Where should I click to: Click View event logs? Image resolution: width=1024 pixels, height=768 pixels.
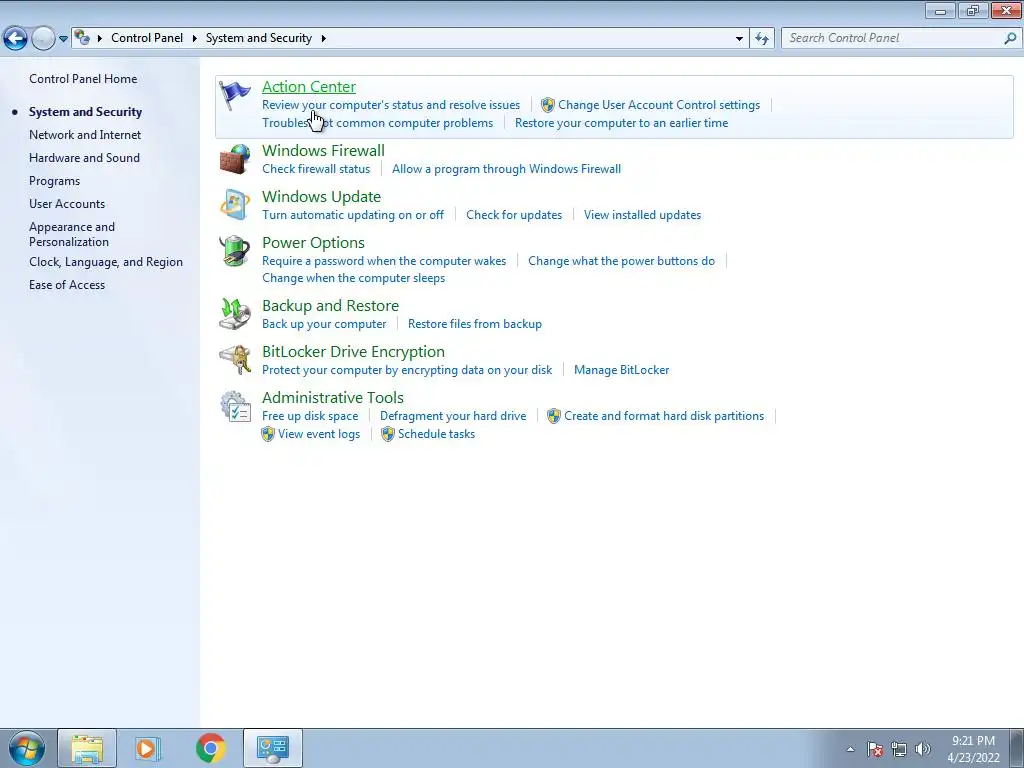click(x=319, y=434)
